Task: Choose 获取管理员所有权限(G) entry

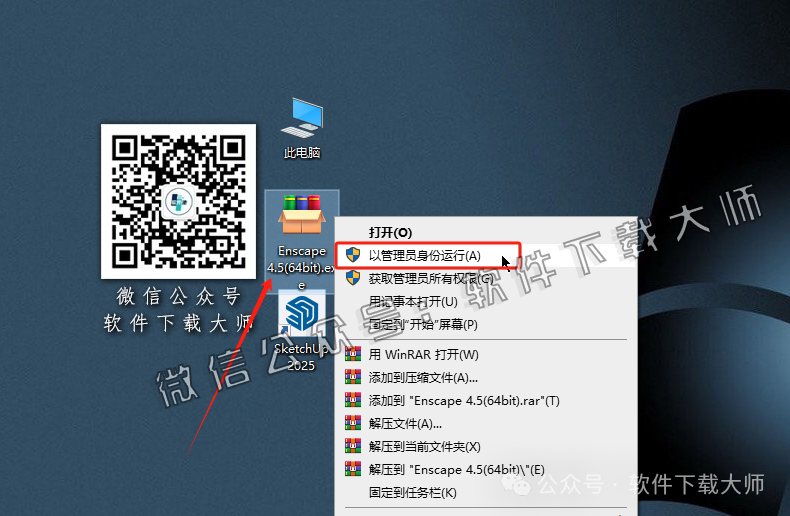Action: 486,278
